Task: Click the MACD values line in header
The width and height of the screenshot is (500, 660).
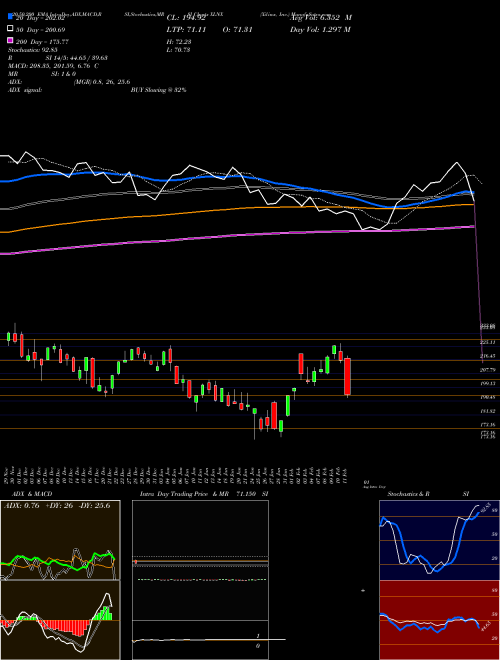Action: tap(54, 66)
